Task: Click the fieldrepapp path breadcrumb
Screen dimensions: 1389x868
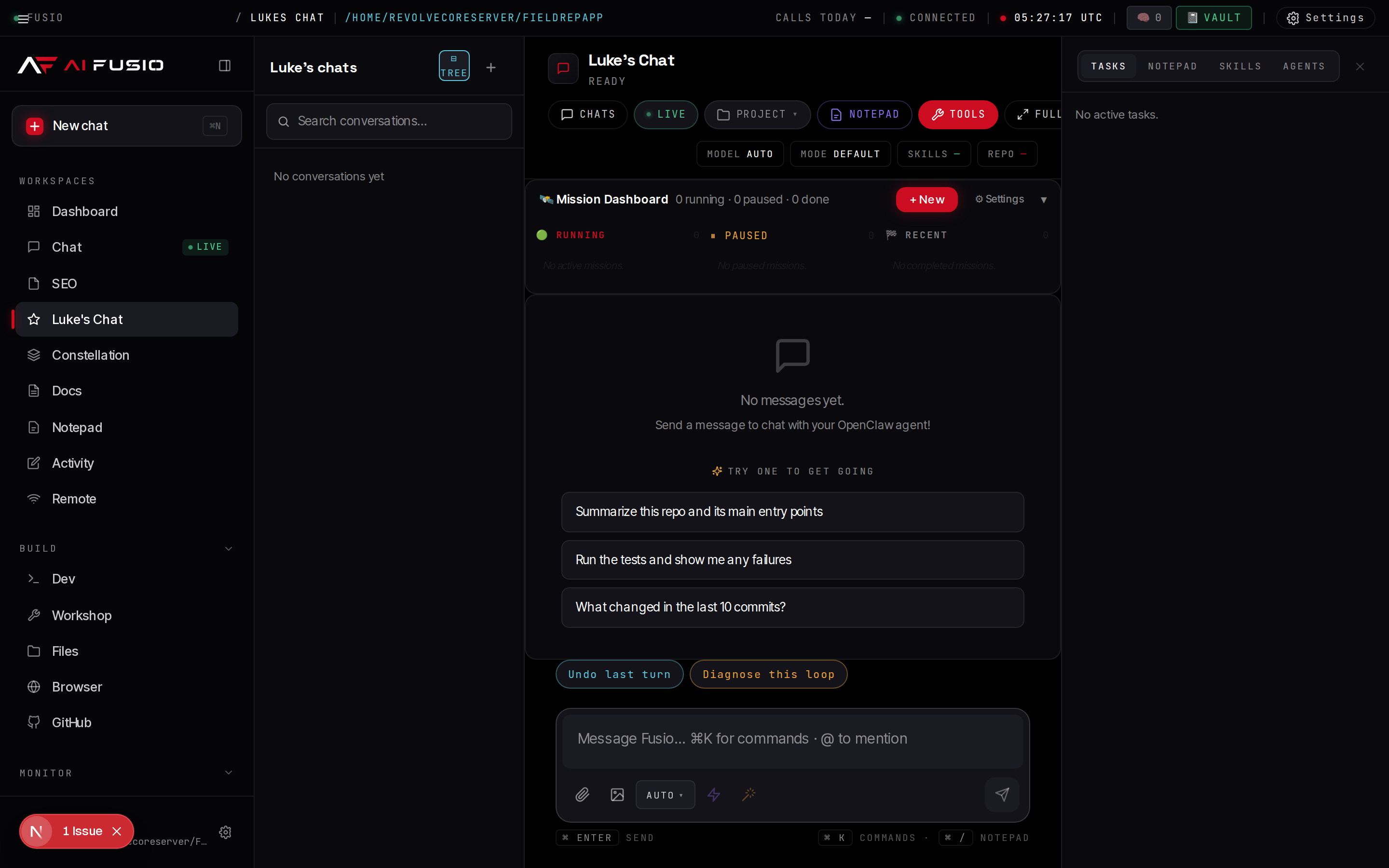Action: point(474,18)
